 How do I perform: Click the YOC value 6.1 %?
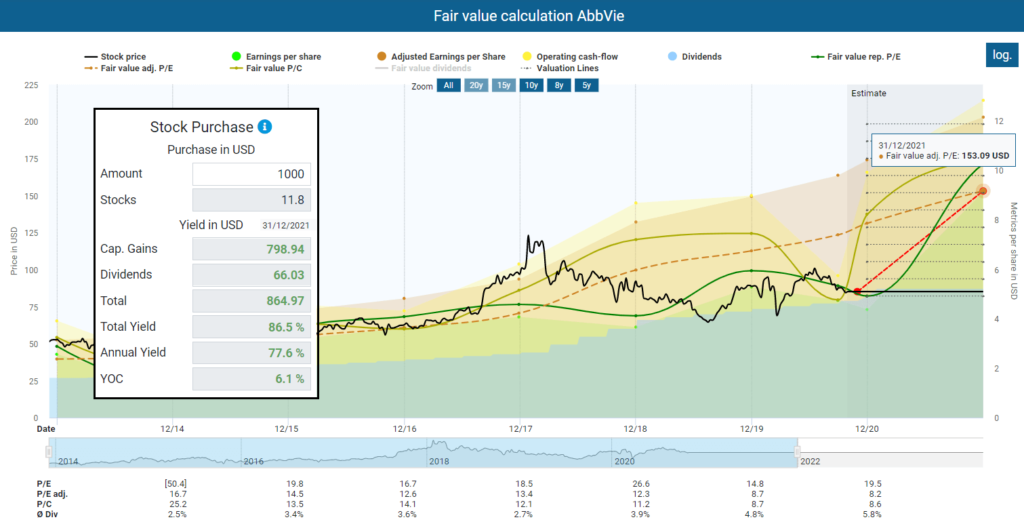251,379
